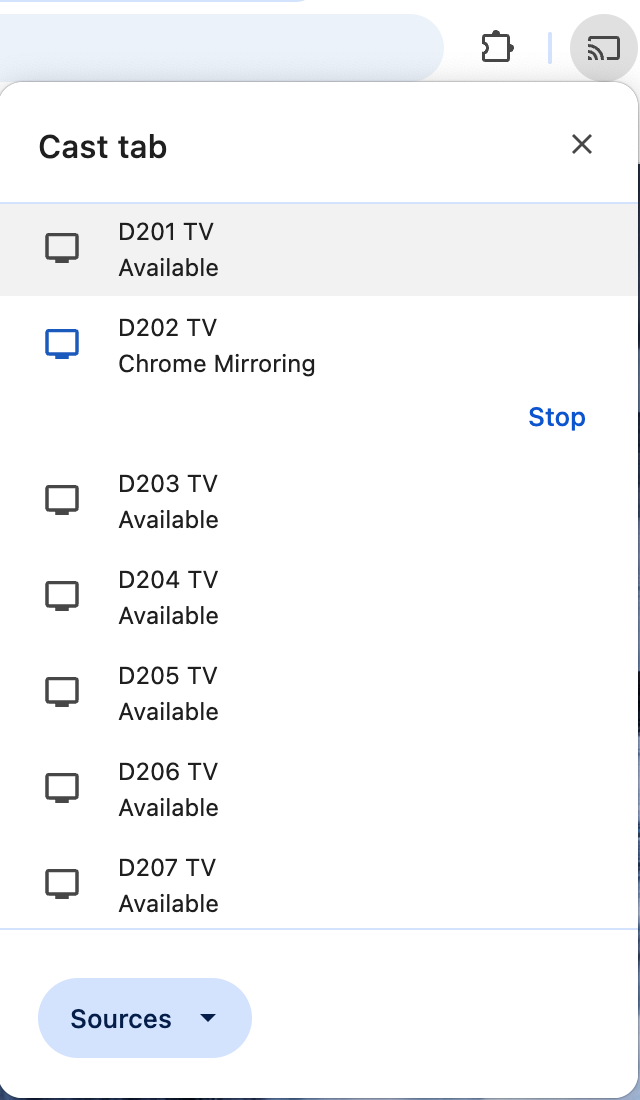Cast to D205 TV Available entry
This screenshot has height=1100, width=640.
(319, 693)
